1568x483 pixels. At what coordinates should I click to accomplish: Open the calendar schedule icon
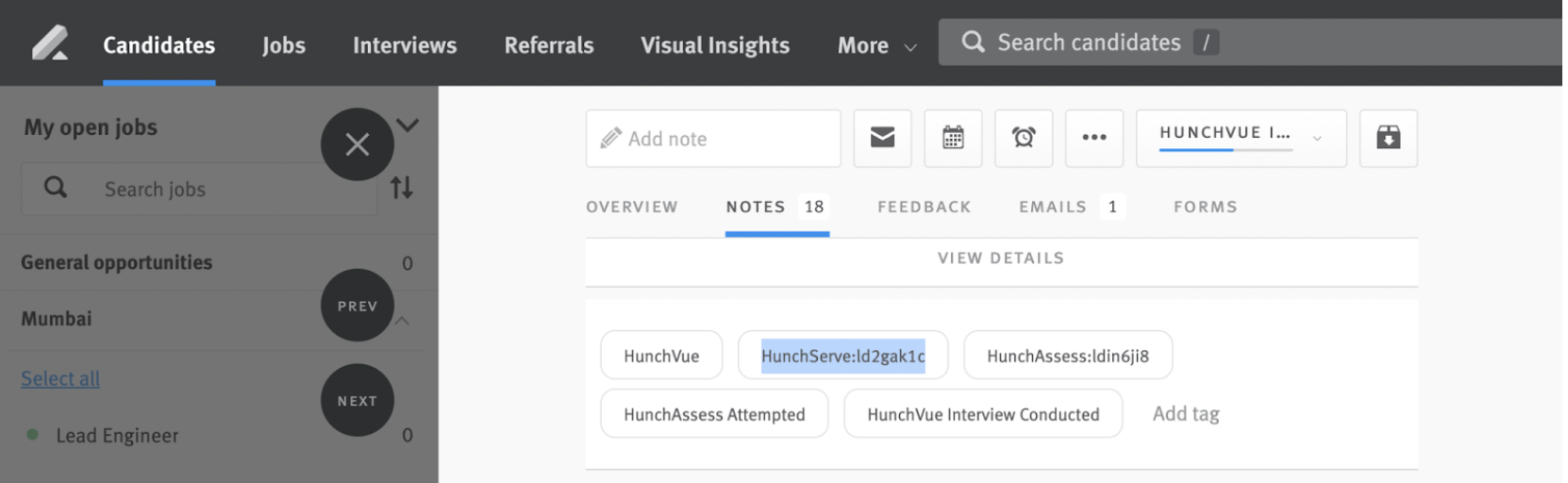pyautogui.click(x=953, y=138)
